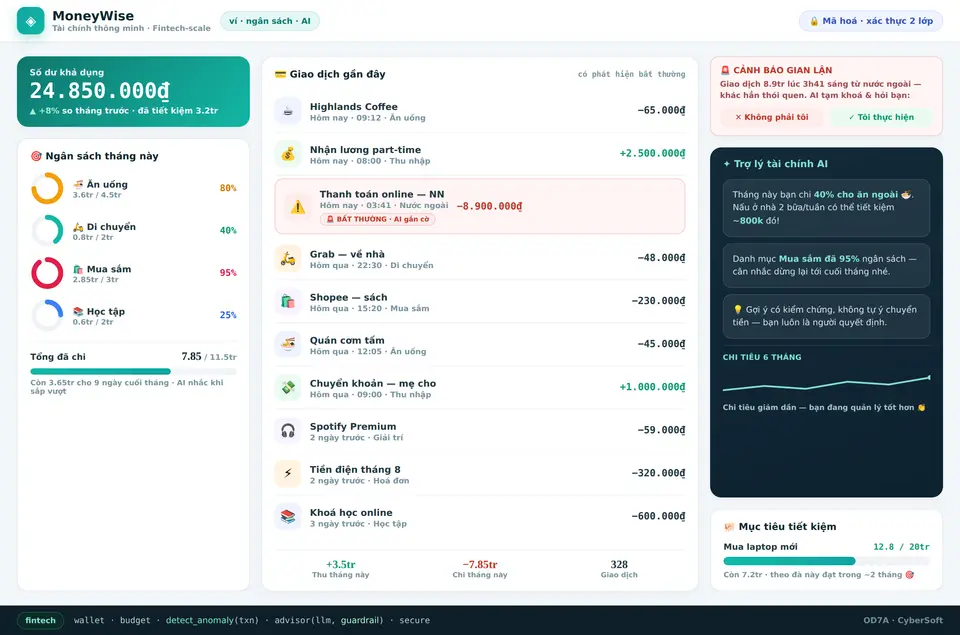Click the lightbulb icon in the AI suggestion note
This screenshot has width=960, height=635.
click(x=738, y=310)
